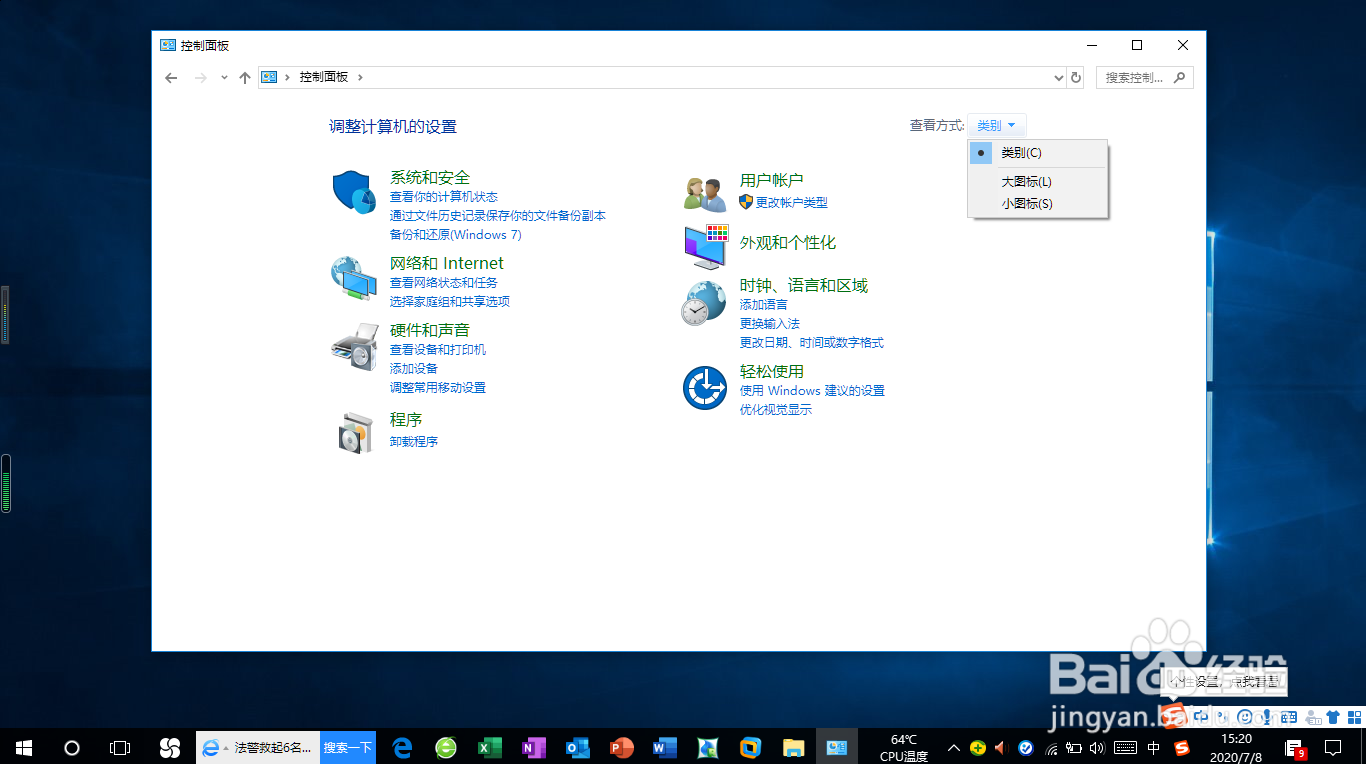
Task: Click 卸载程序 link
Action: [414, 441]
